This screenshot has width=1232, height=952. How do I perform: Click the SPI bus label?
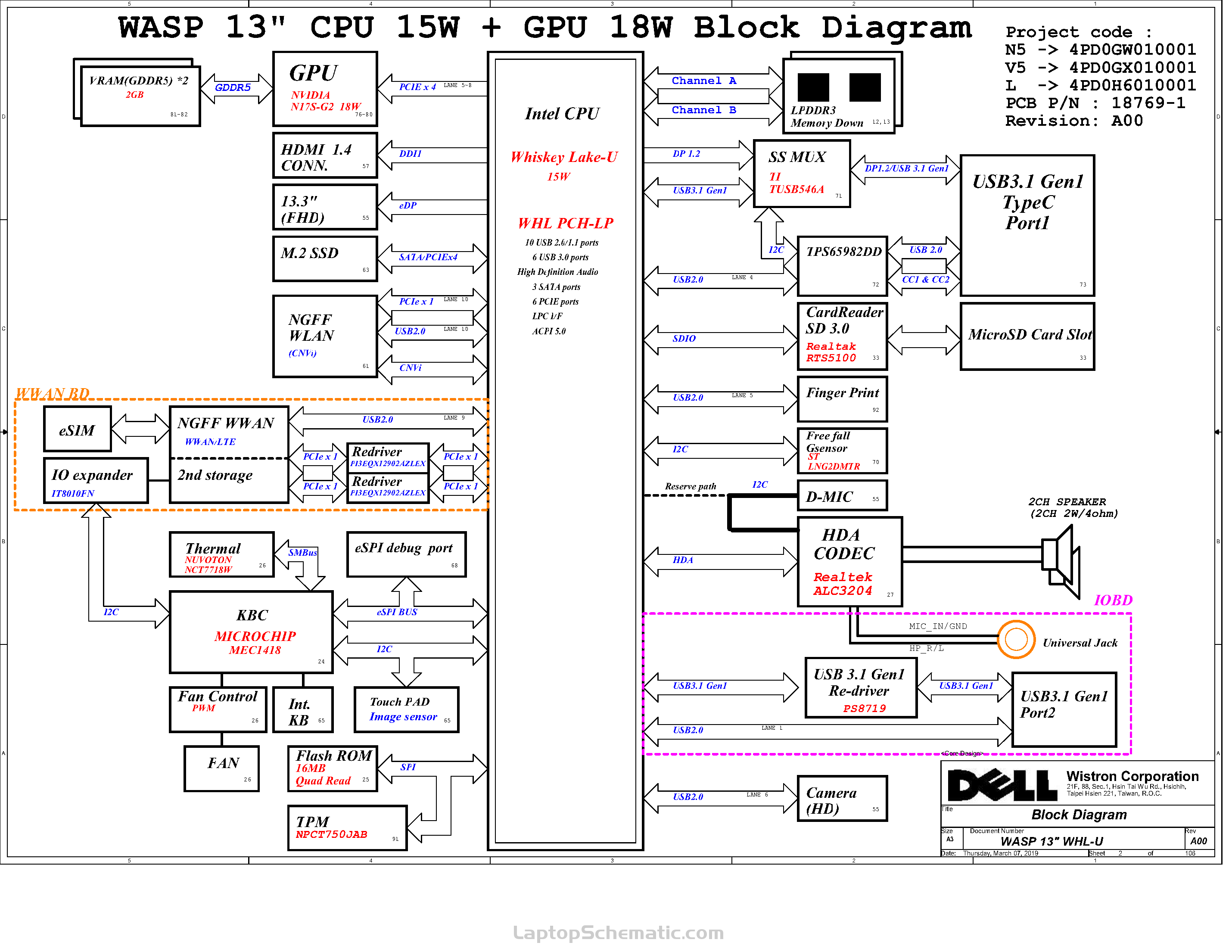click(408, 767)
